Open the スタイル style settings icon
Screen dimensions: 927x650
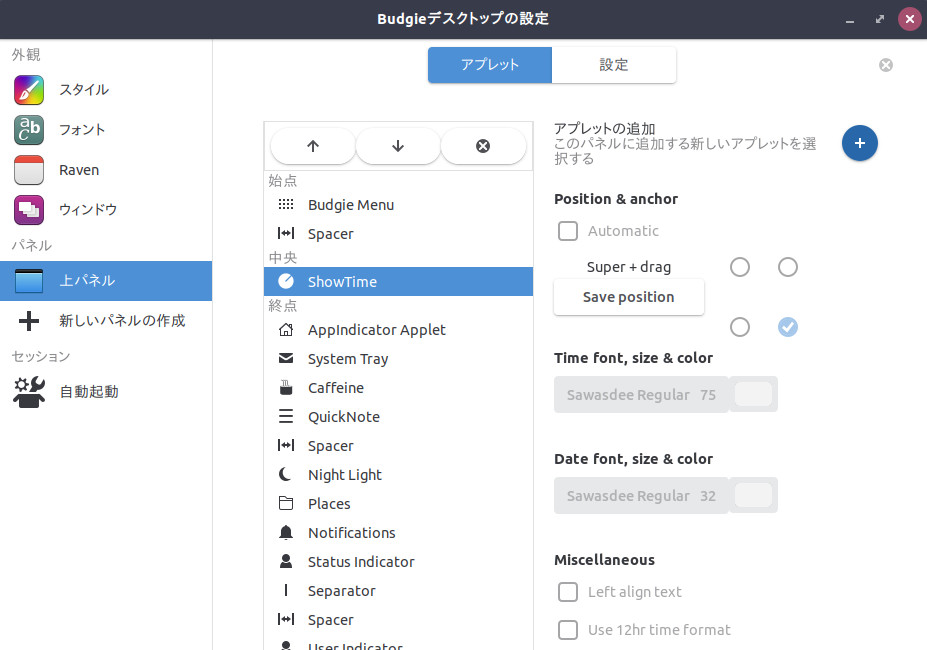[28, 90]
